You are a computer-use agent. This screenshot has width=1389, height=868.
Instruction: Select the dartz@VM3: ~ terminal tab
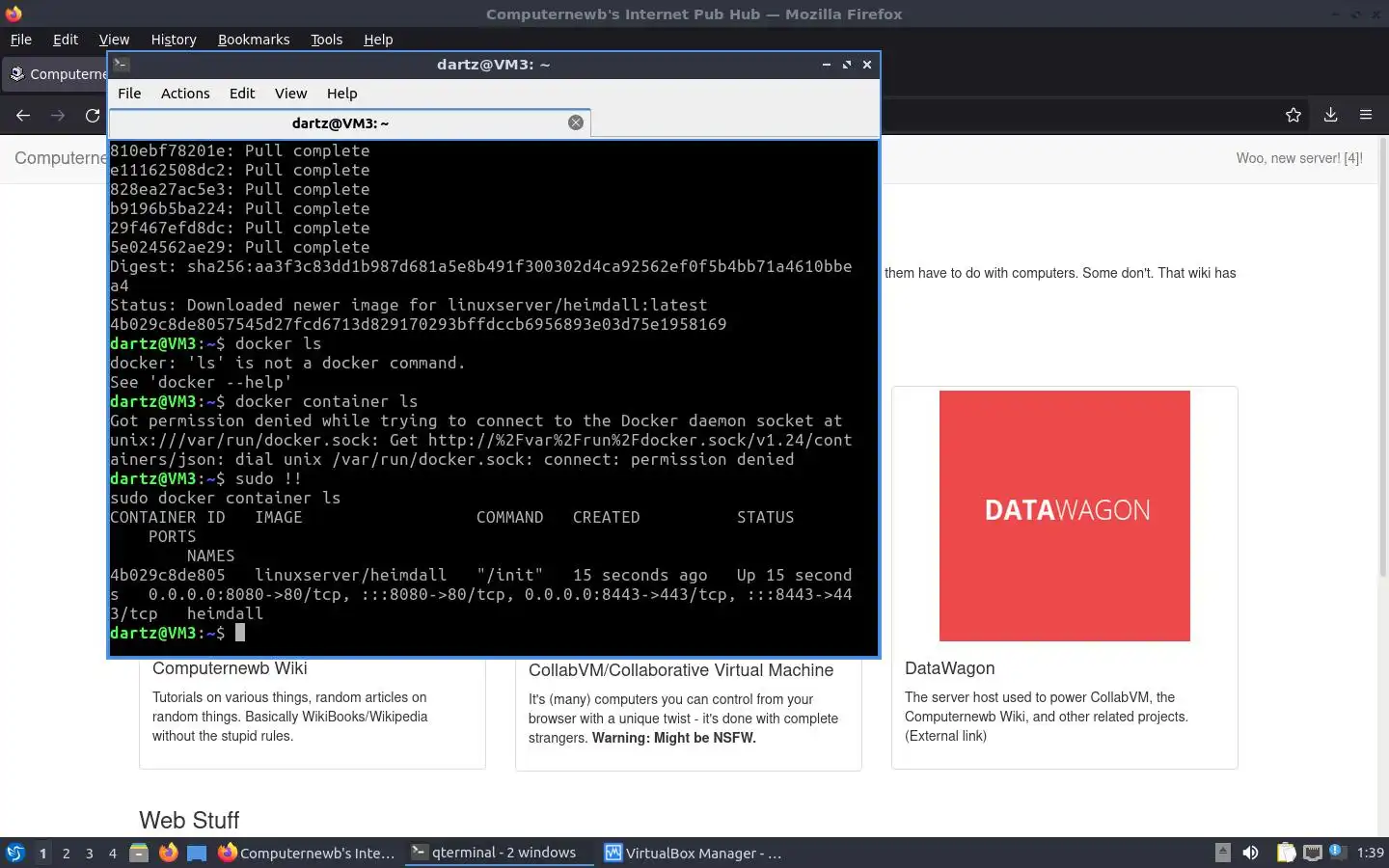coord(349,123)
